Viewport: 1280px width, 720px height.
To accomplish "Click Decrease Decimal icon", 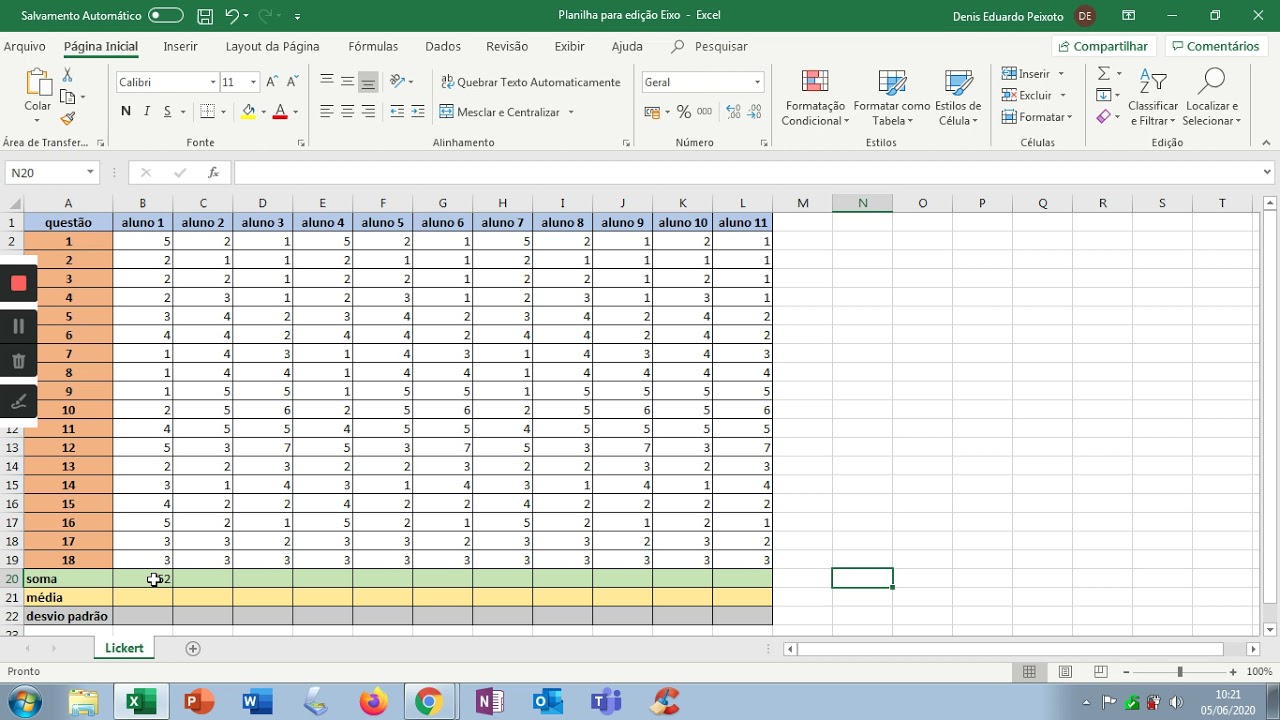I will coord(756,112).
